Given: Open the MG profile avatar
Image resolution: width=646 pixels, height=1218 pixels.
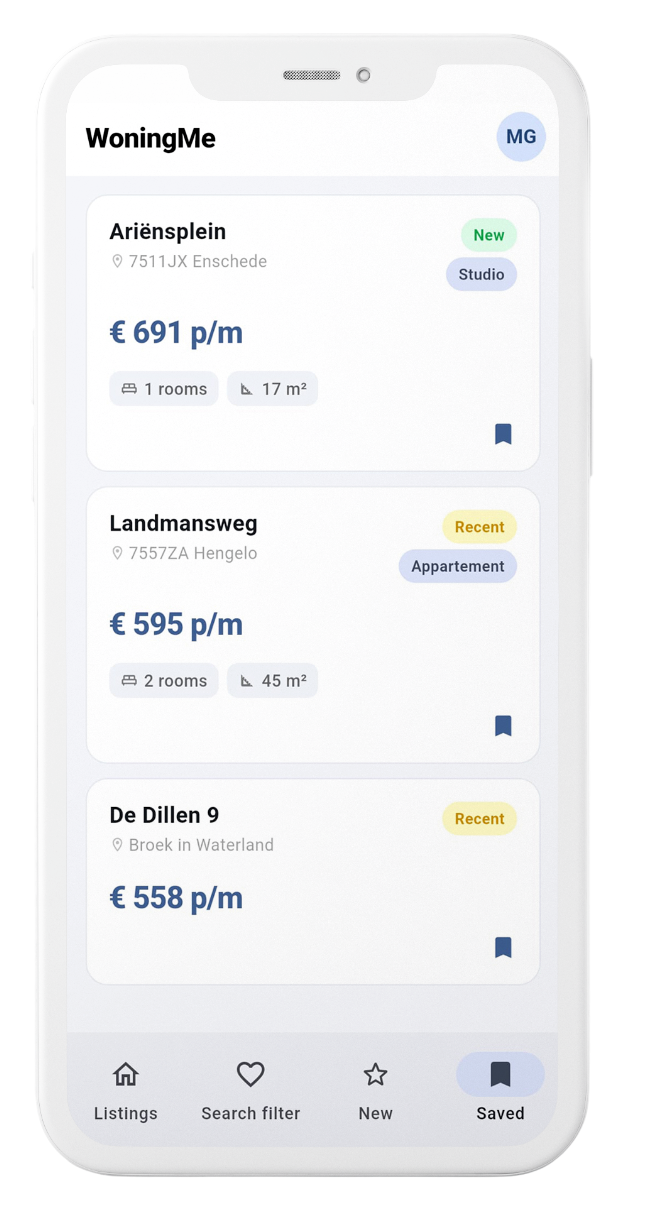Looking at the screenshot, I should 521,137.
